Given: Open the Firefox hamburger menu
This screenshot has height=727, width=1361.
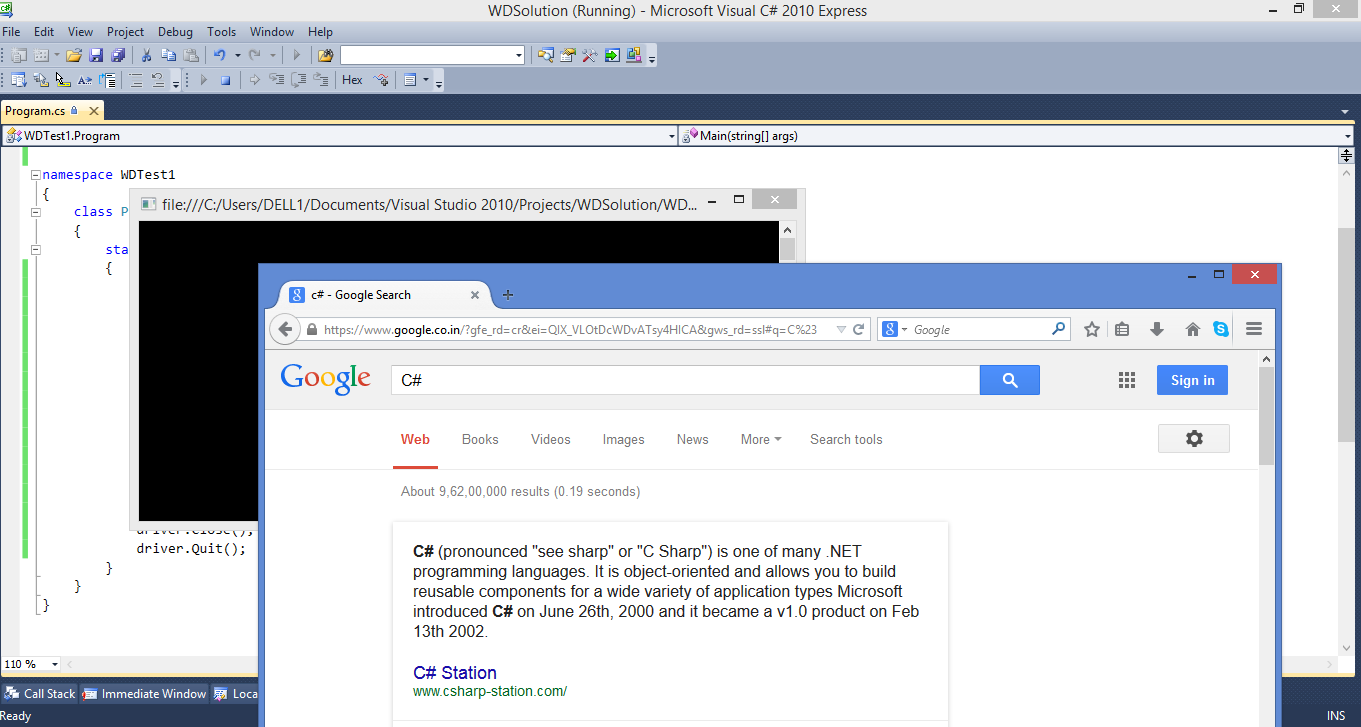Looking at the screenshot, I should tap(1254, 329).
